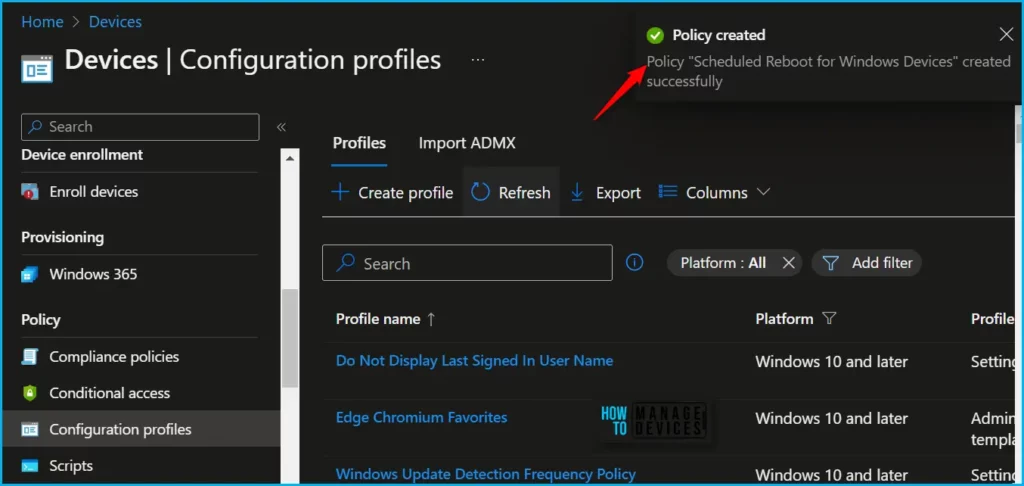Open Edge Chromium Favorites profile
The height and width of the screenshot is (486, 1024).
[x=421, y=417]
